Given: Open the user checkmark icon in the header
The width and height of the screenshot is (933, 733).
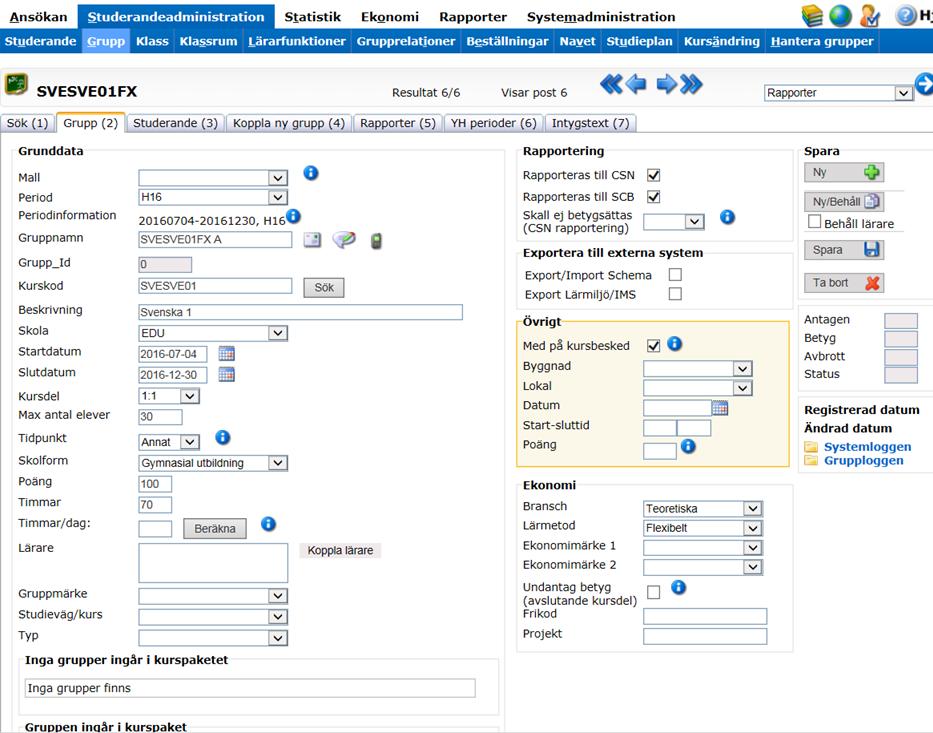Looking at the screenshot, I should point(870,16).
